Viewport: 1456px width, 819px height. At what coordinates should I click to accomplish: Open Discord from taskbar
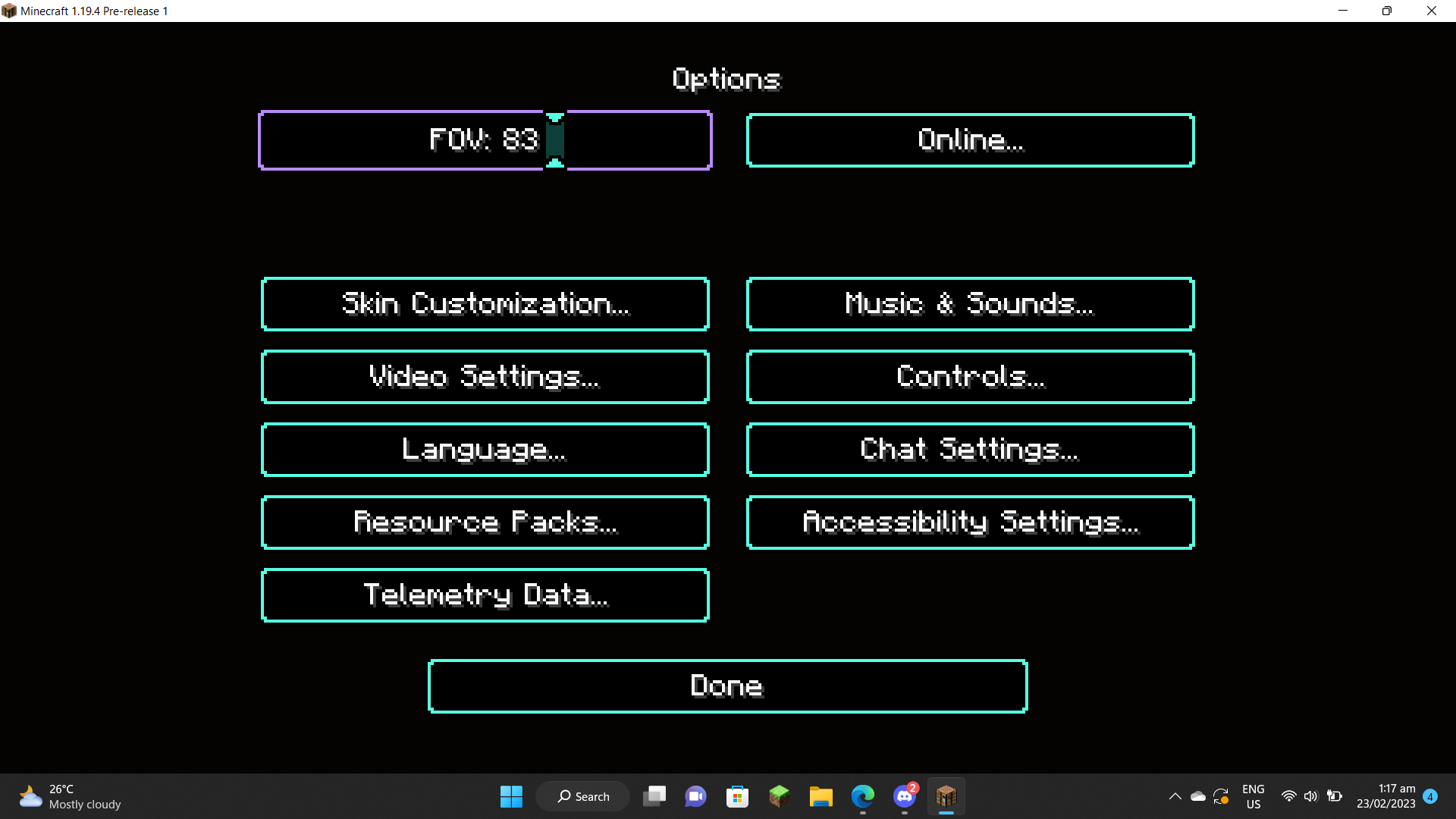point(904,796)
